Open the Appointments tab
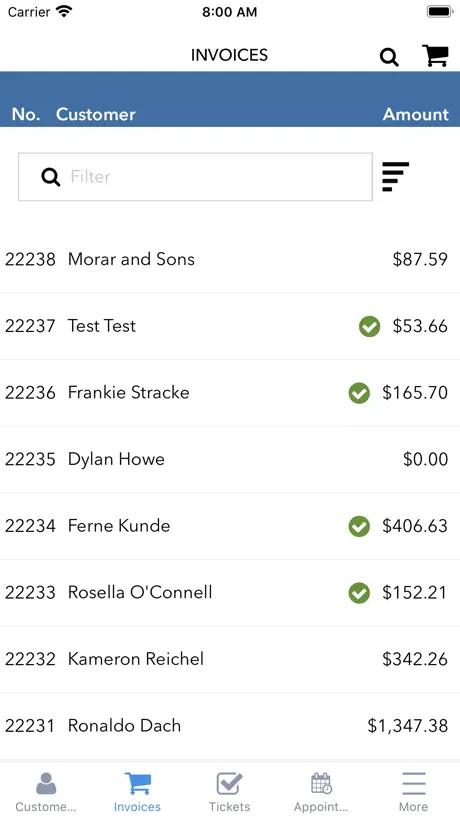 [x=321, y=791]
